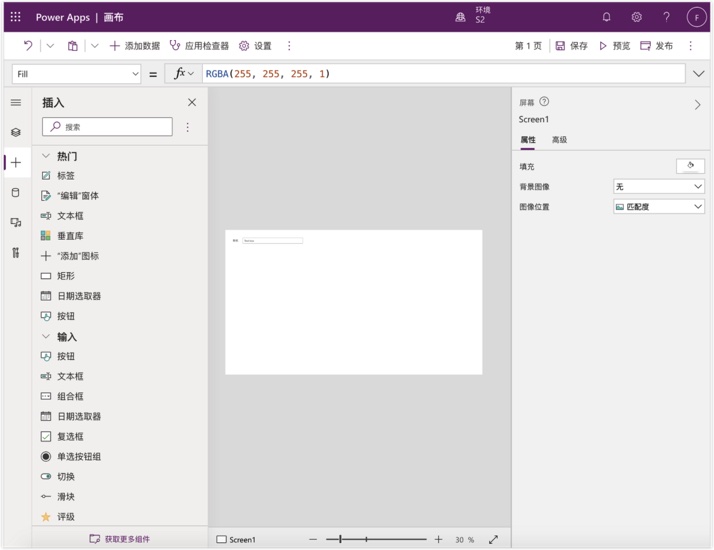The height and width of the screenshot is (550, 714).
Task: Select the Insert plus sidebar icon
Action: tap(16, 162)
